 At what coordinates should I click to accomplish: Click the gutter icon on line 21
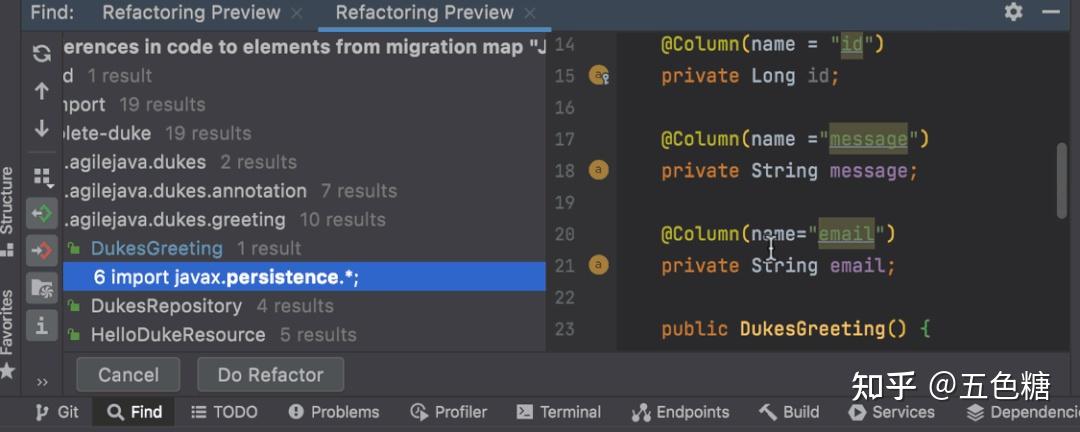click(x=599, y=265)
